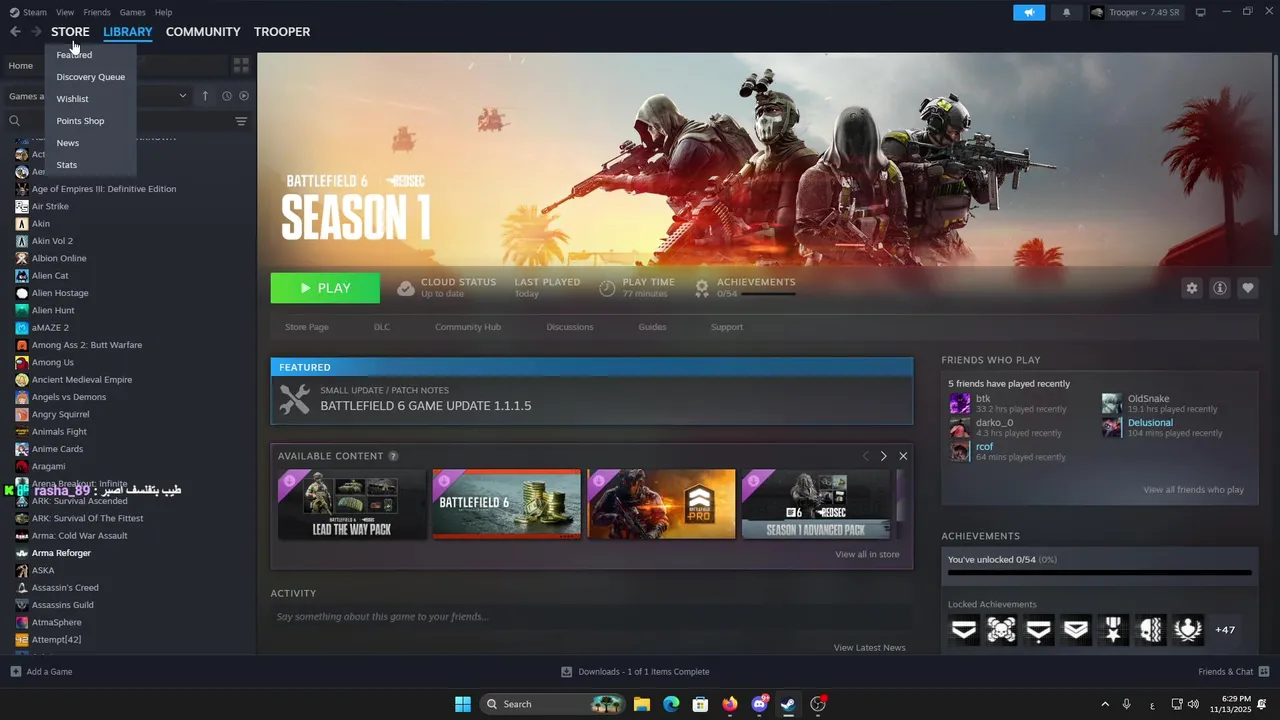Screen dimensions: 1280x720
Task: Click View all in store
Action: point(867,554)
